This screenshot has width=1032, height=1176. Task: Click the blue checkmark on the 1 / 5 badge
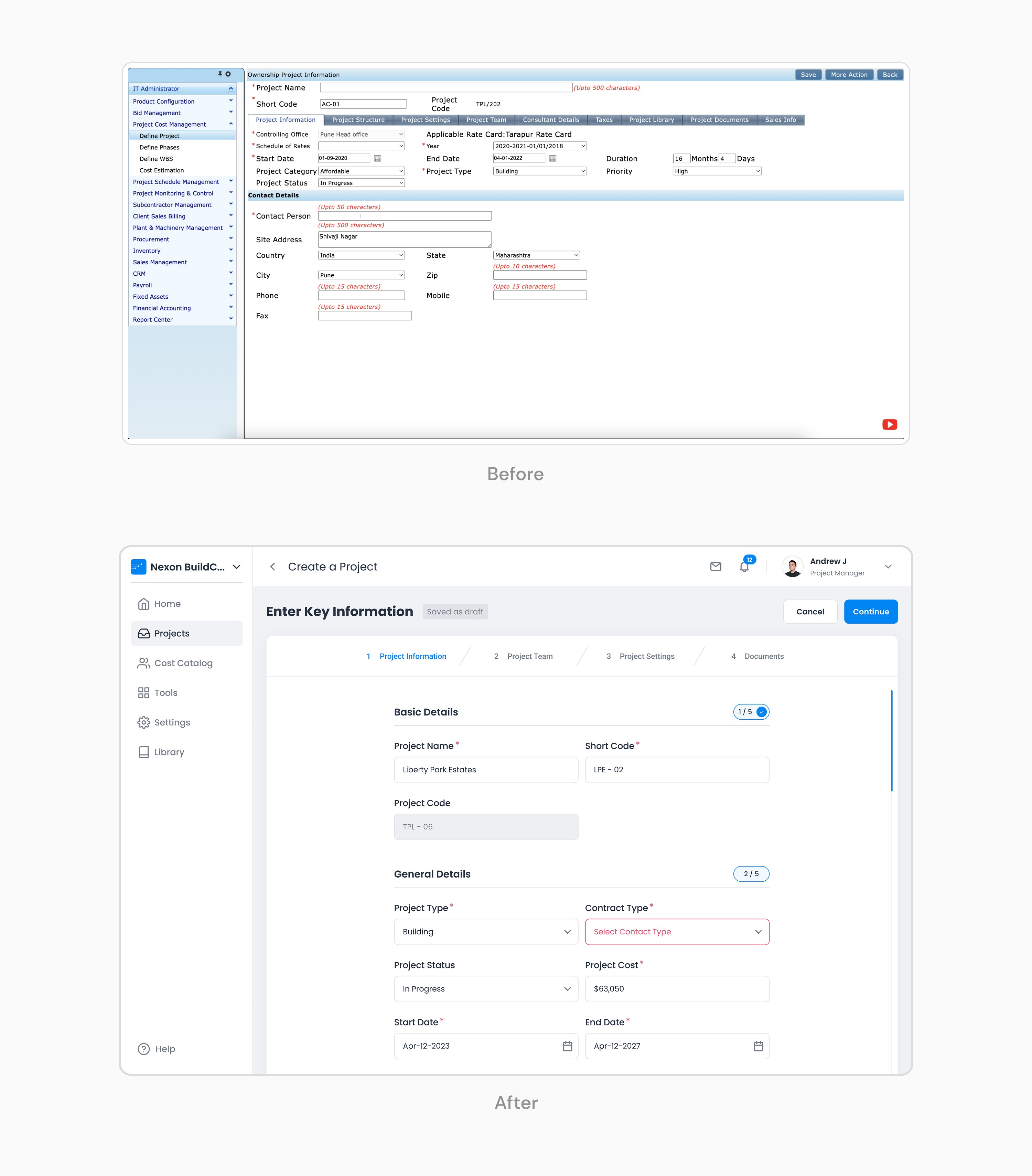(x=762, y=712)
